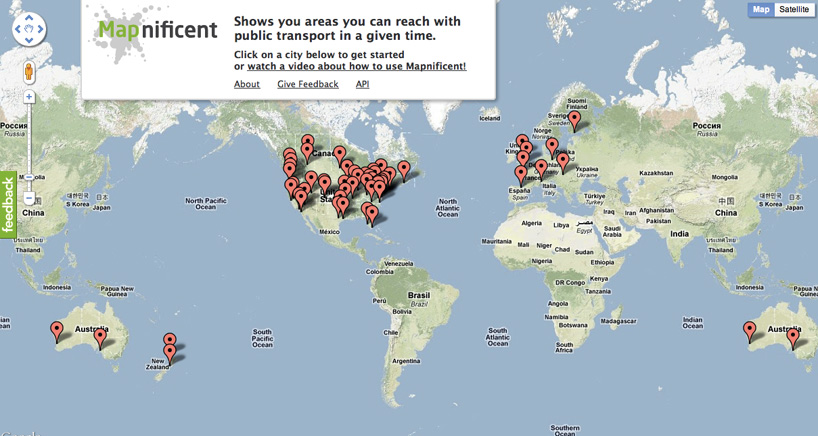
Task: Click the Iceland label
Action: [x=490, y=118]
